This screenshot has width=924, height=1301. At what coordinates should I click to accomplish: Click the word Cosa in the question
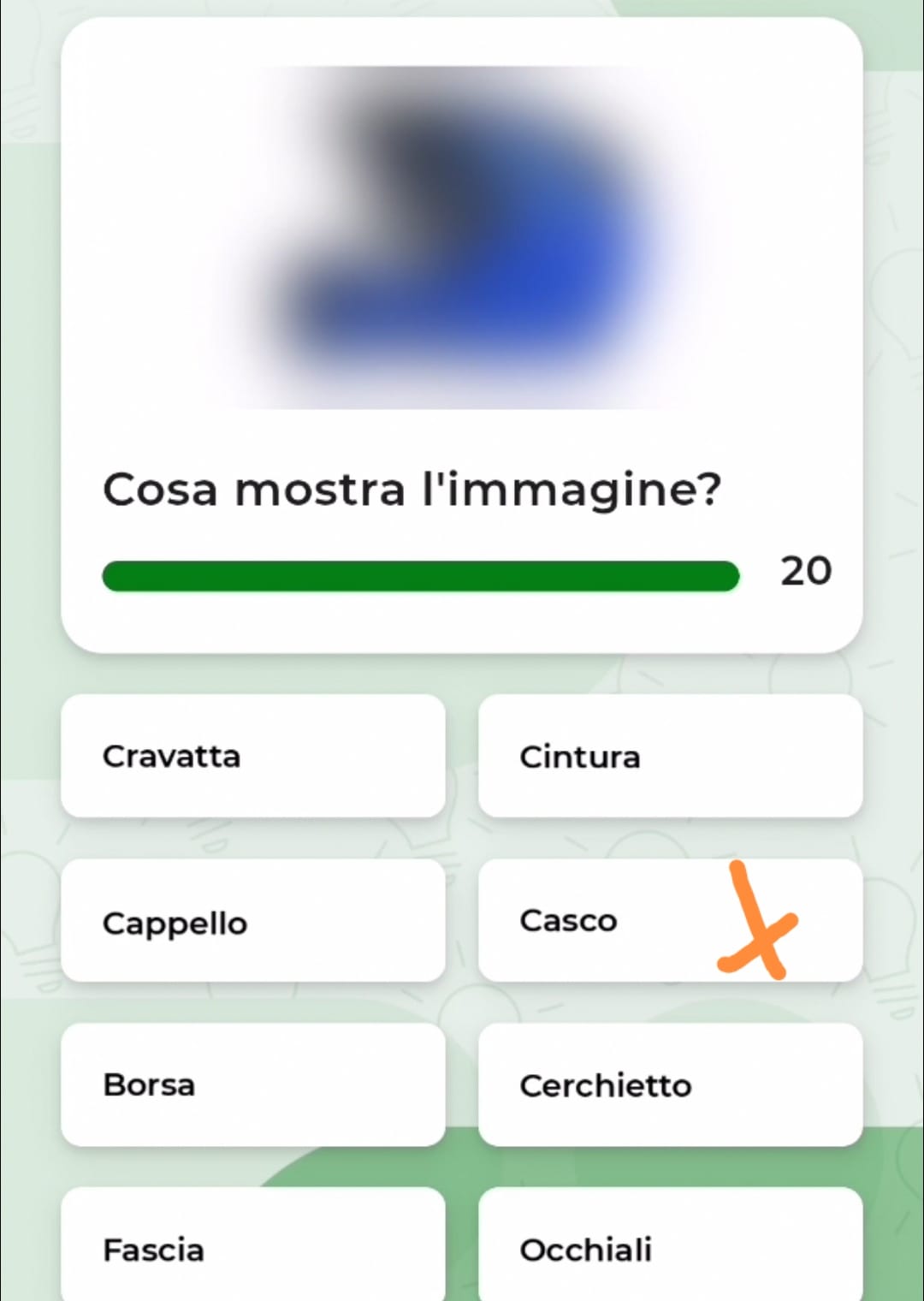point(160,490)
